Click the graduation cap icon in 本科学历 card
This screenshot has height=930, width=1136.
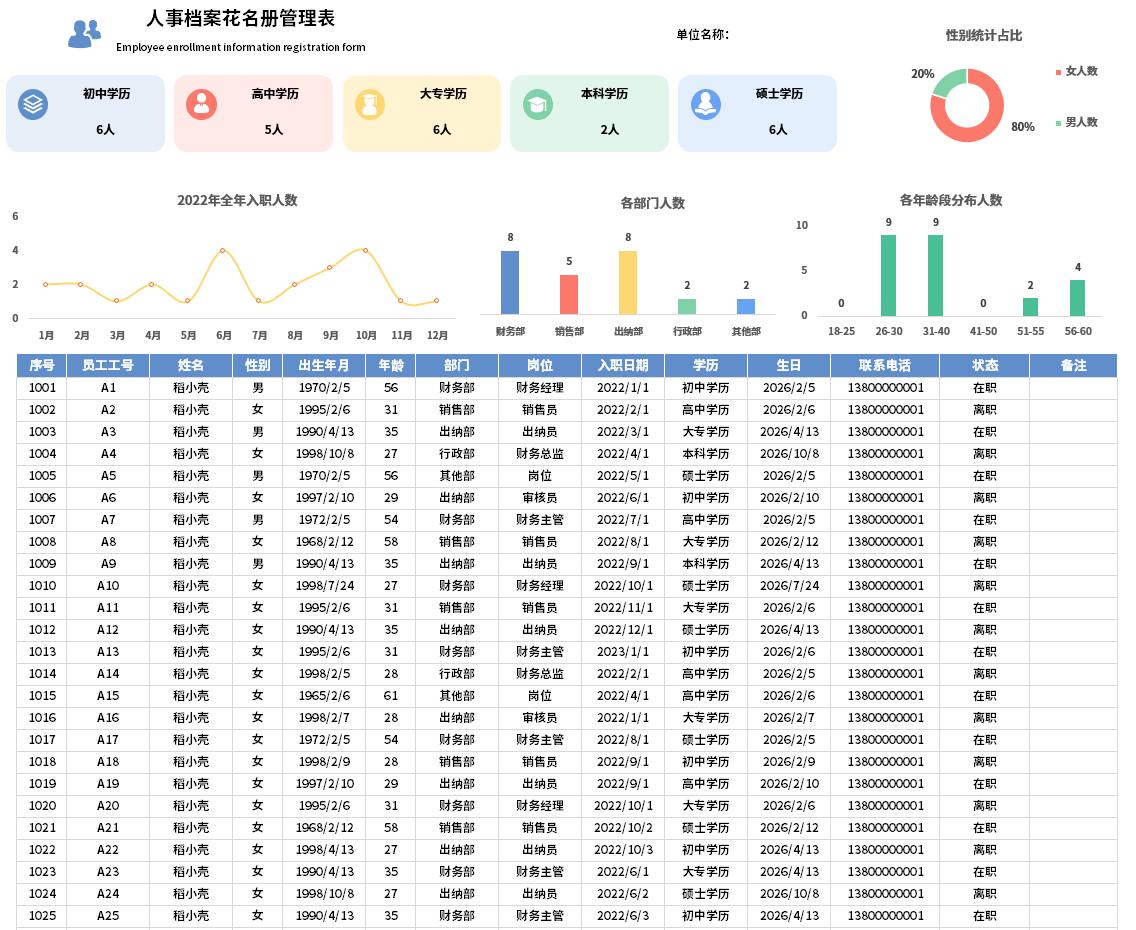[x=538, y=104]
